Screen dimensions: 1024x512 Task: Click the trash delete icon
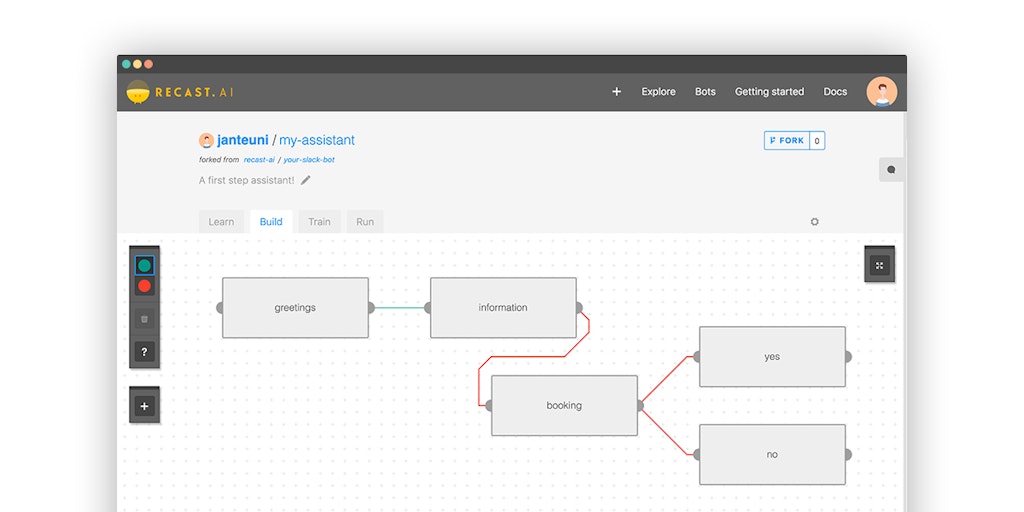click(145, 319)
